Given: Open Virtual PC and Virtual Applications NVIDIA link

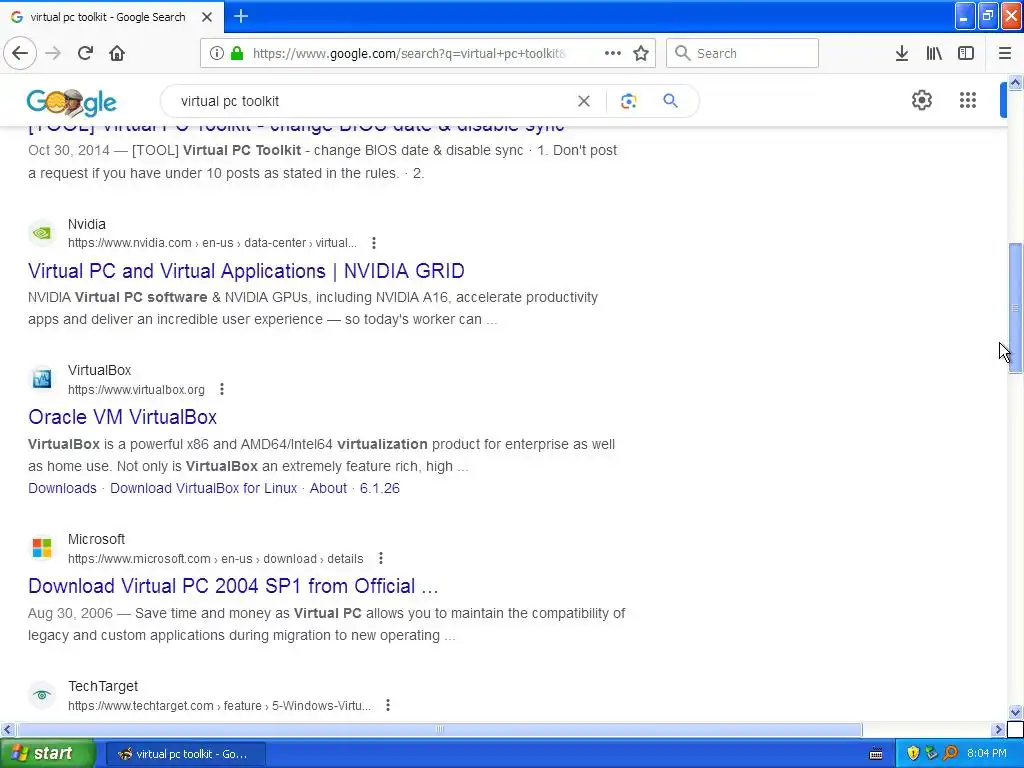Looking at the screenshot, I should click(246, 271).
